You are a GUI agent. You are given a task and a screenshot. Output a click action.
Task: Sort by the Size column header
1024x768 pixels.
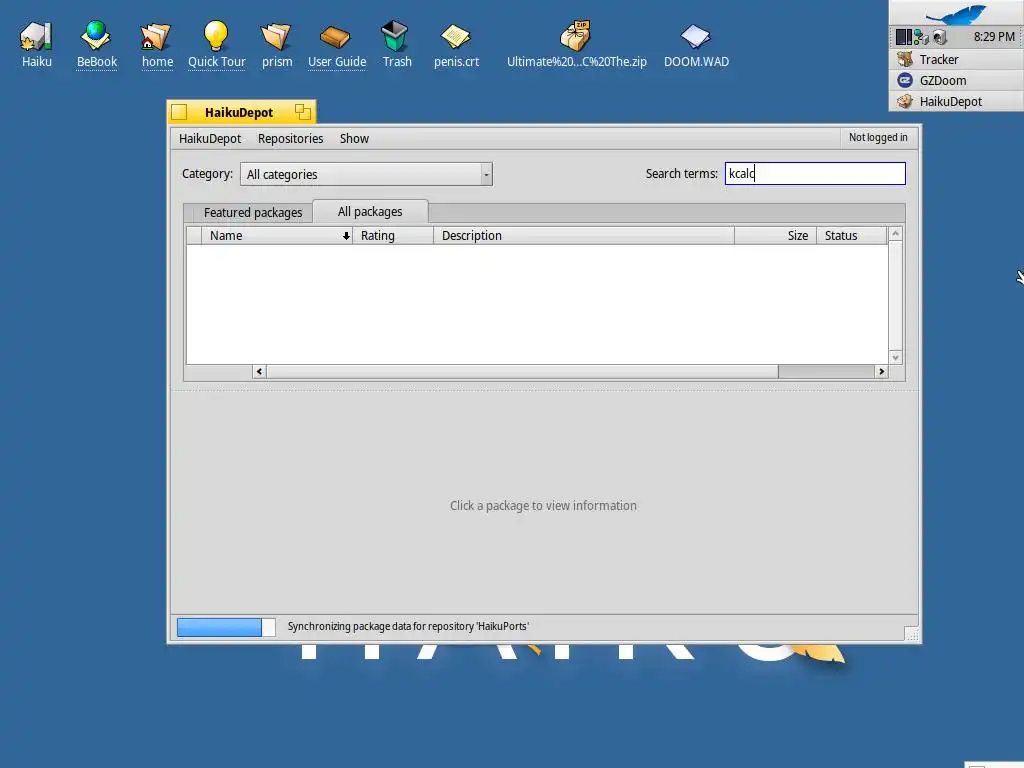click(x=775, y=236)
